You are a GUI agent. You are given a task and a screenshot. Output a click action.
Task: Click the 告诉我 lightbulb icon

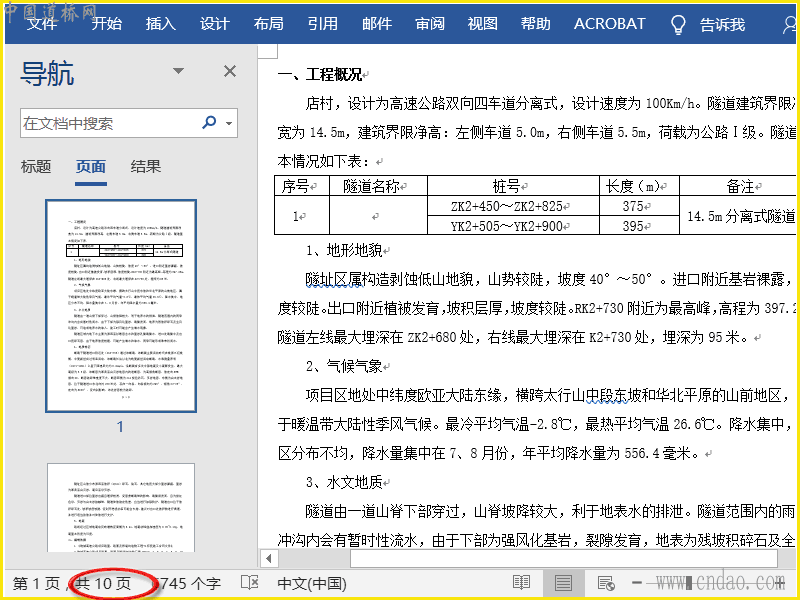[678, 24]
